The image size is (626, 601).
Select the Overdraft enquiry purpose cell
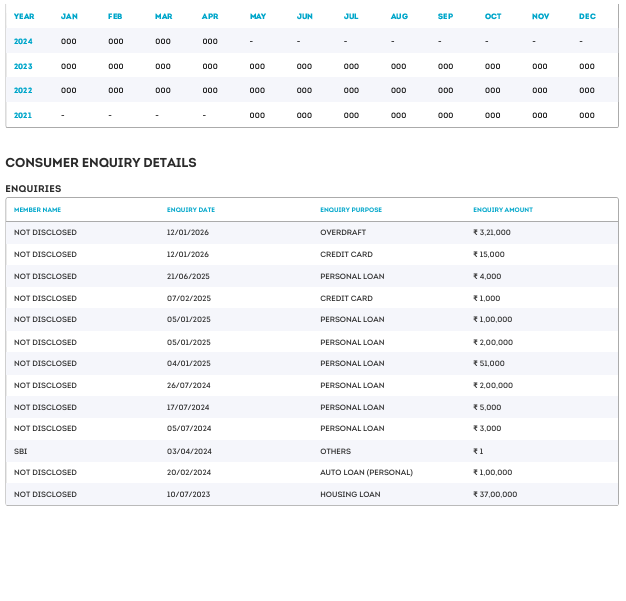tap(343, 232)
